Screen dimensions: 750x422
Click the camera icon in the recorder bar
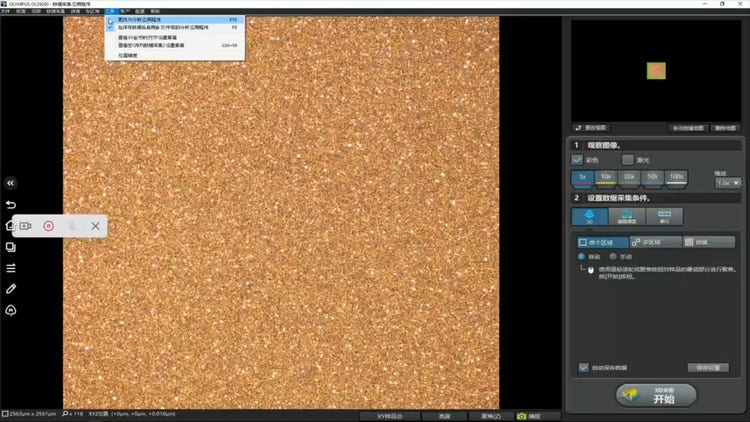pyautogui.click(x=25, y=226)
